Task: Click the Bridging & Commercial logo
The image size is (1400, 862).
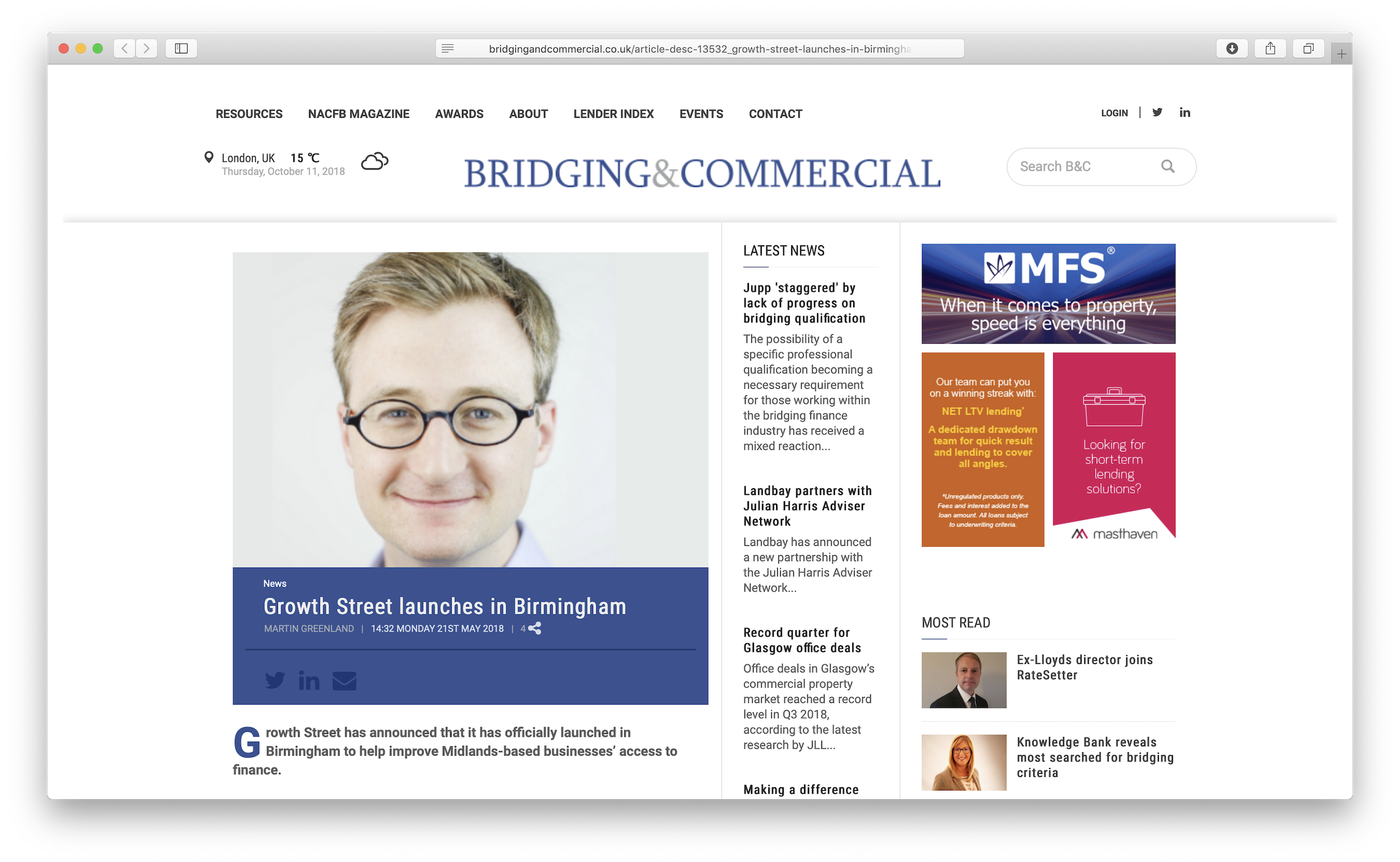Action: (x=702, y=173)
